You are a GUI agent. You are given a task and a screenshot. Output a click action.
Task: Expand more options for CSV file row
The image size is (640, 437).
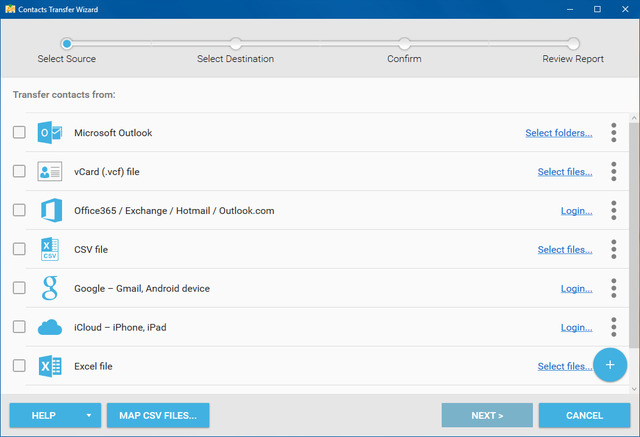pos(613,250)
